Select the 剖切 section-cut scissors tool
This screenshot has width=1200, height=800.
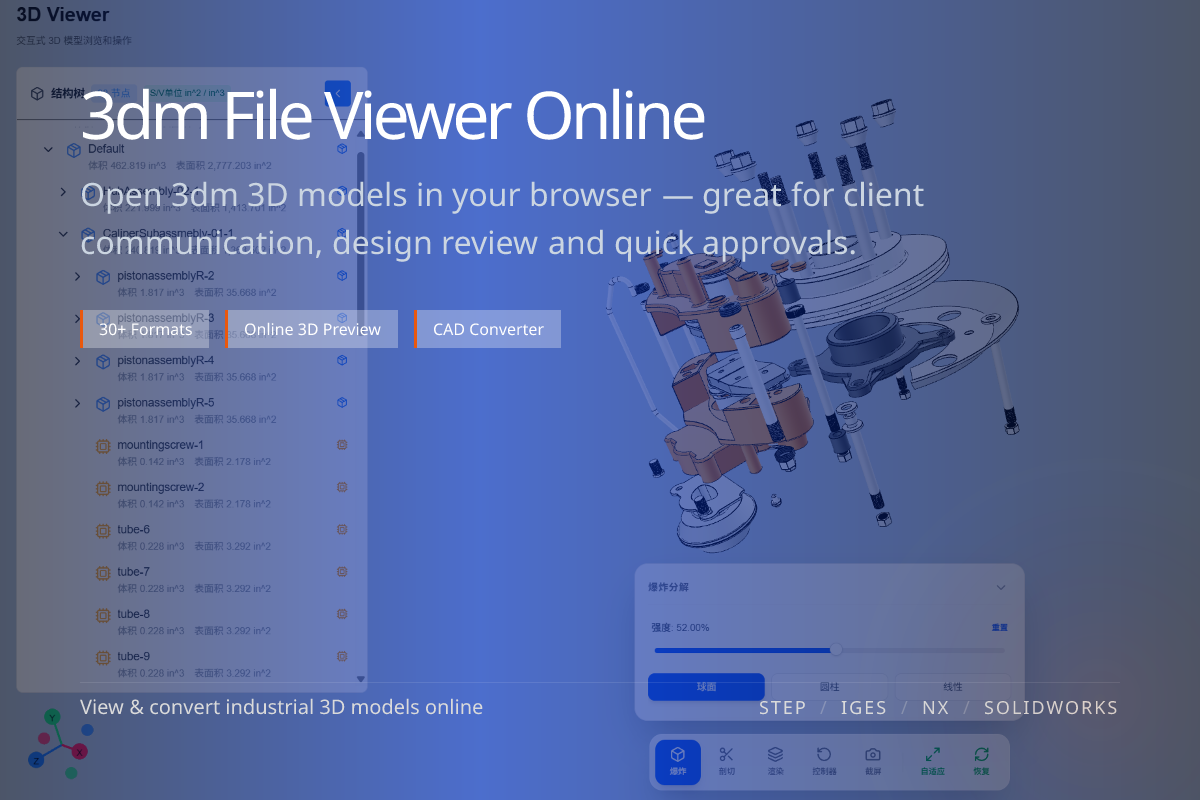click(x=727, y=761)
